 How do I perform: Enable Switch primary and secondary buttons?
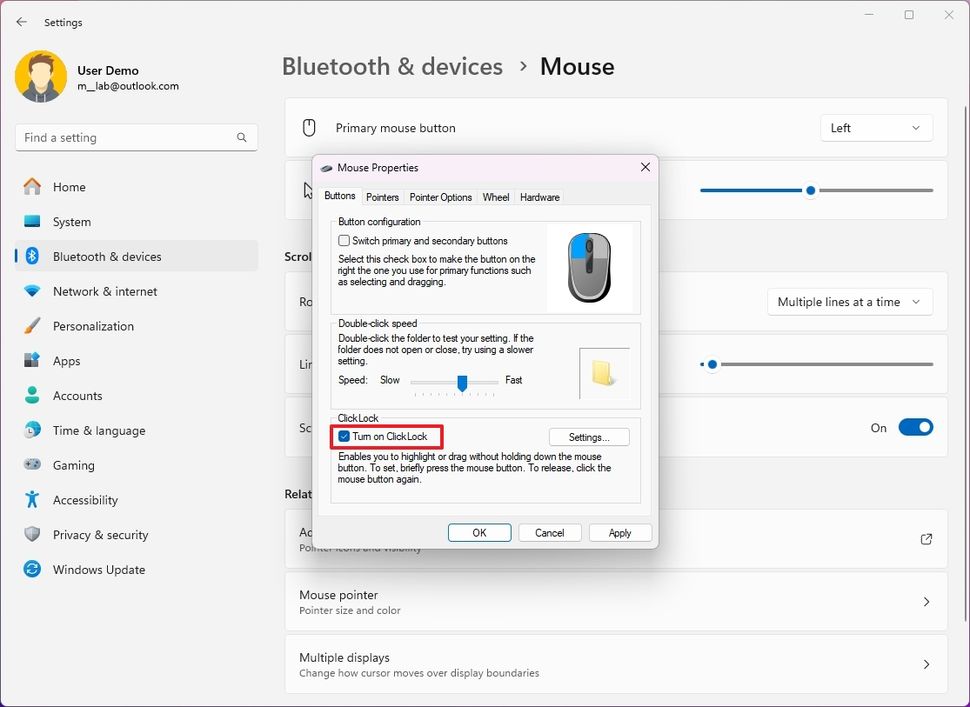pos(345,240)
